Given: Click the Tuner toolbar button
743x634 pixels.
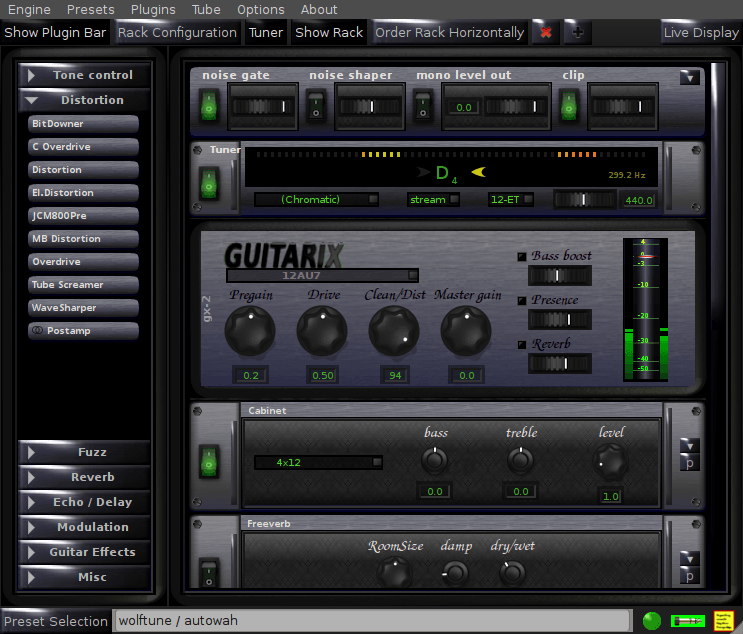Looking at the screenshot, I should coord(266,32).
